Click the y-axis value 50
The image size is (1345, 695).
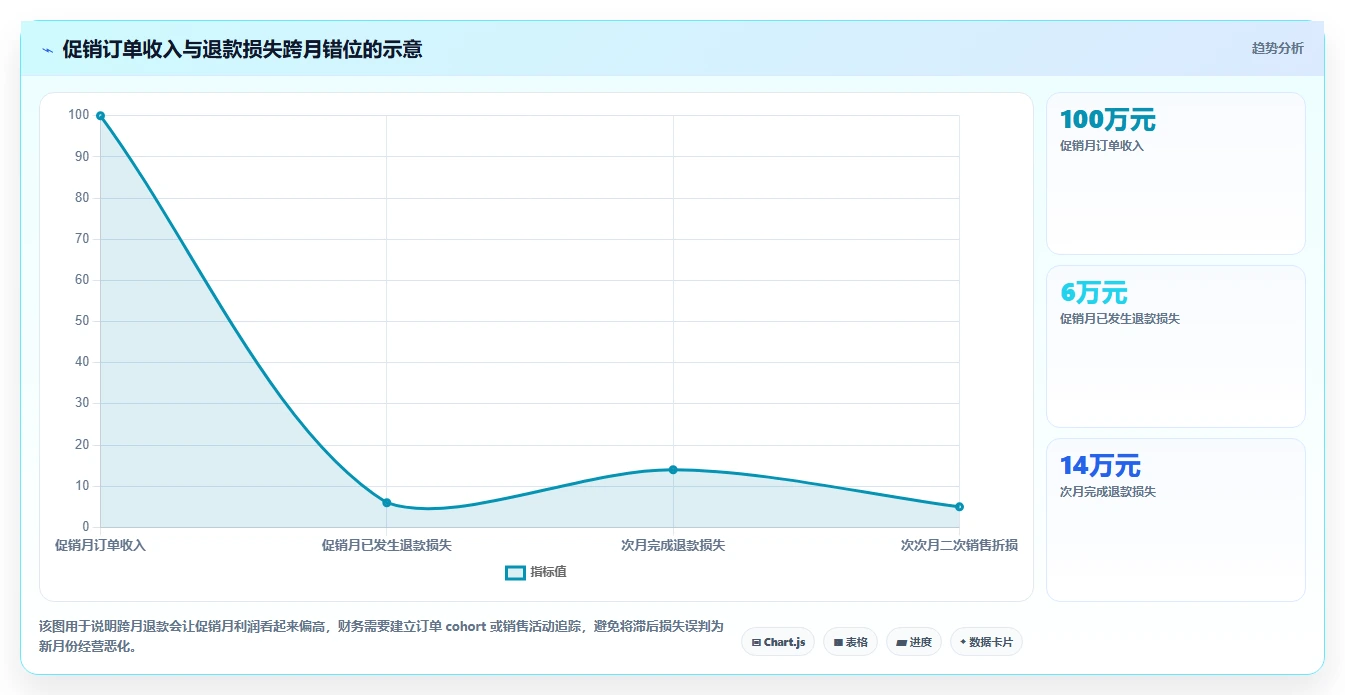click(82, 321)
